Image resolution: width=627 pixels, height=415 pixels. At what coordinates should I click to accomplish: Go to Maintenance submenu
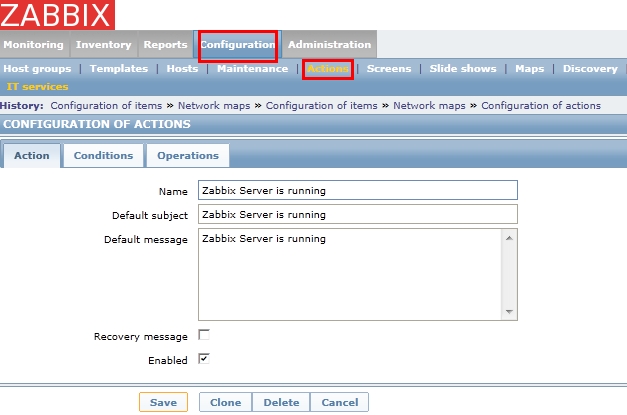(x=252, y=68)
